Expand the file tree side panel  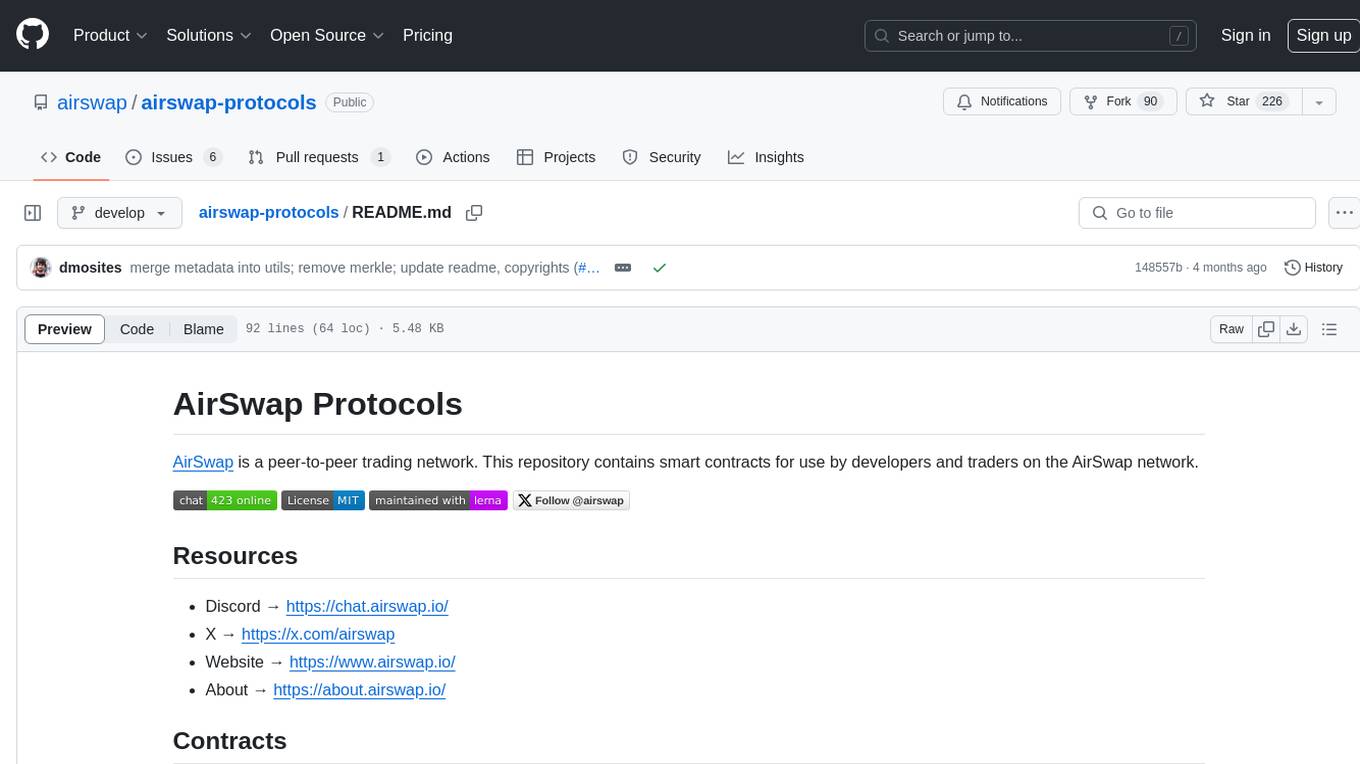coord(33,213)
